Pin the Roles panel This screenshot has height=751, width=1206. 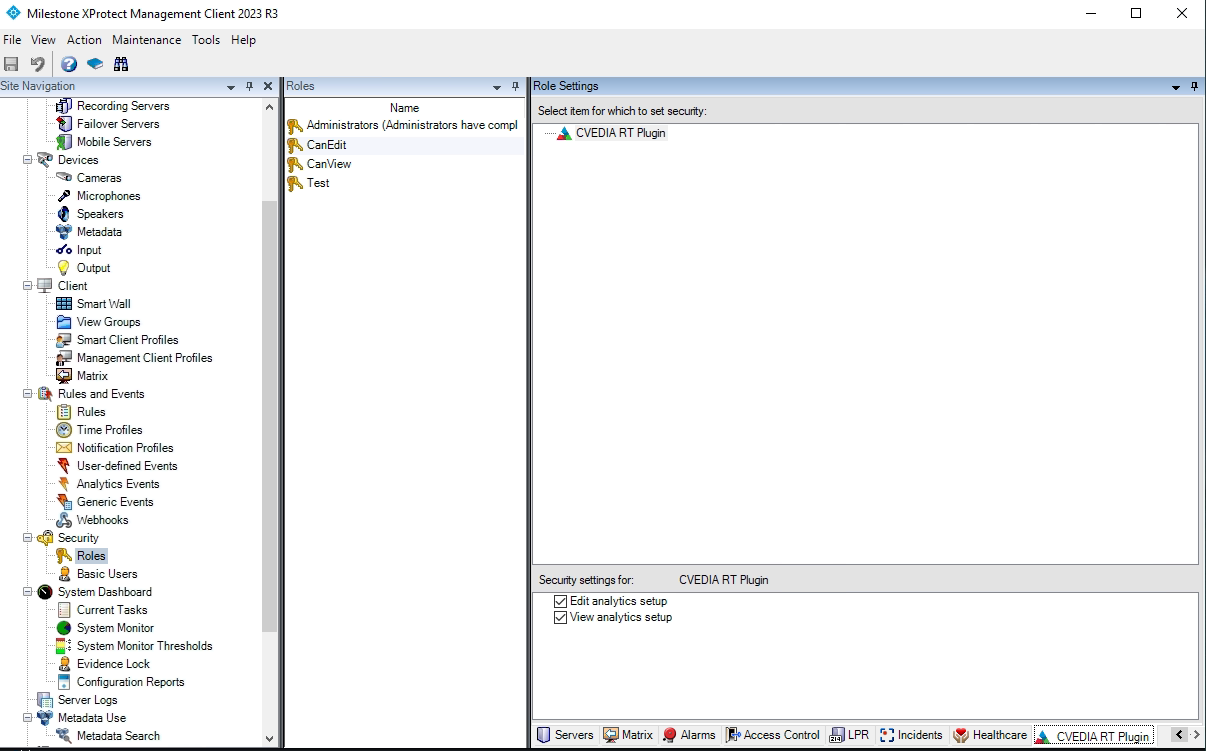pos(516,87)
